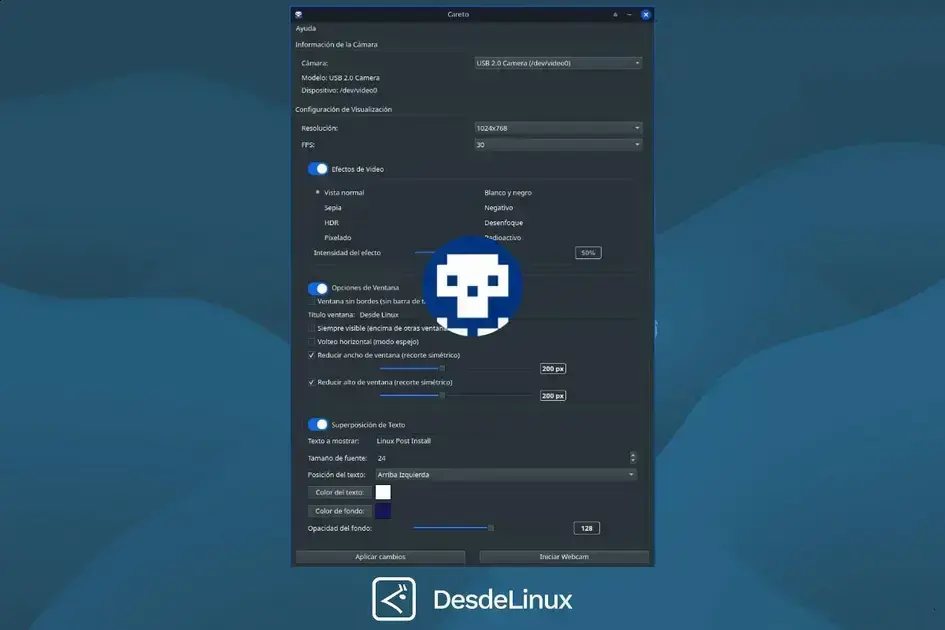Click the opacity value box 128
Screen dimensions: 945x630
point(586,528)
